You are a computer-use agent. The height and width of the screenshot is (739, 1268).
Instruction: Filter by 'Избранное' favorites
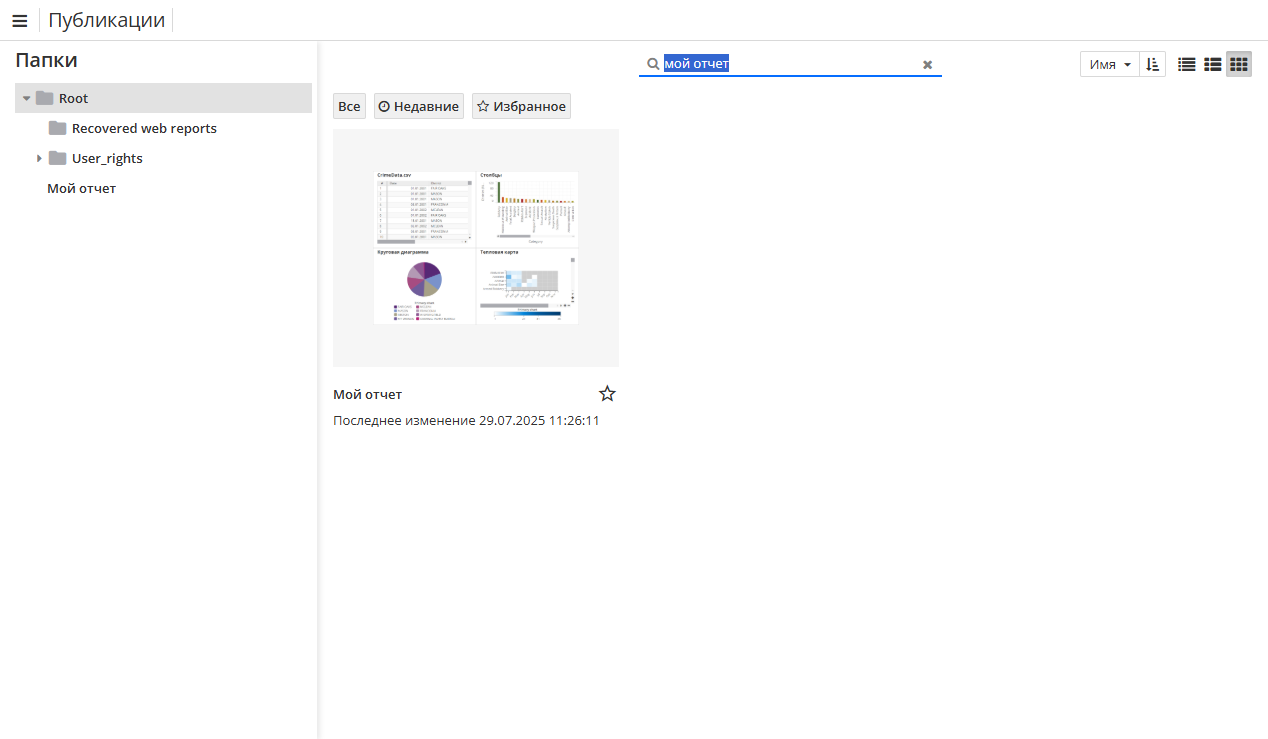(x=521, y=106)
